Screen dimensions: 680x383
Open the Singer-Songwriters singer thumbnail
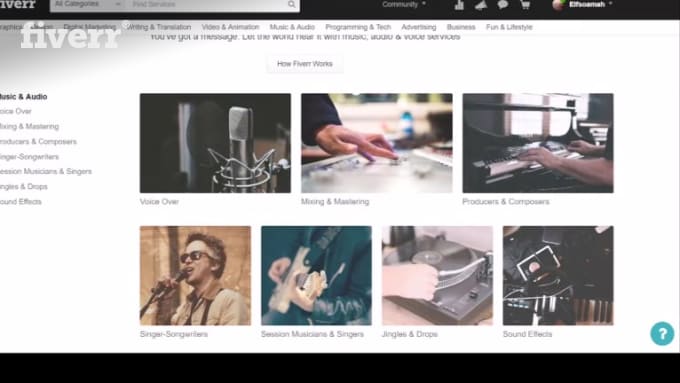pyautogui.click(x=195, y=275)
